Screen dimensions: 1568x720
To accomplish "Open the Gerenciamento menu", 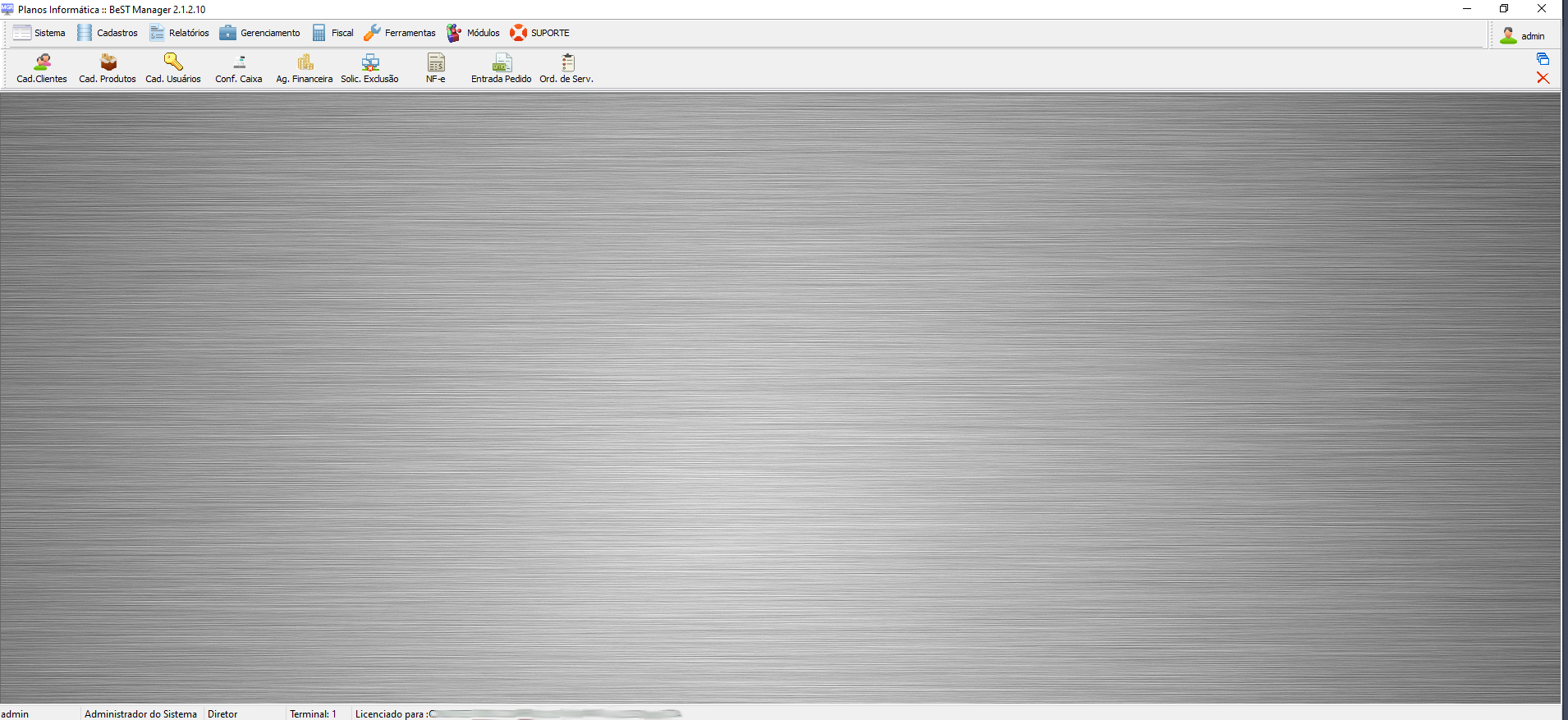I will 260,33.
